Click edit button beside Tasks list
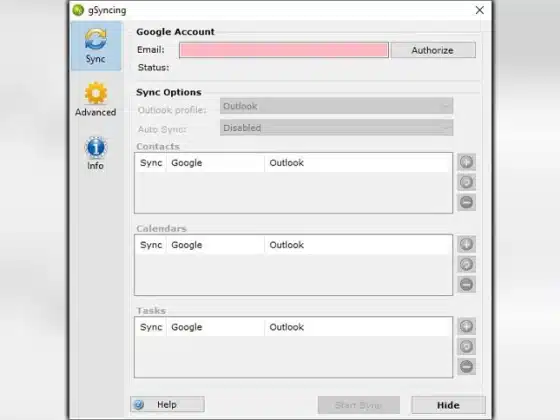 click(466, 346)
